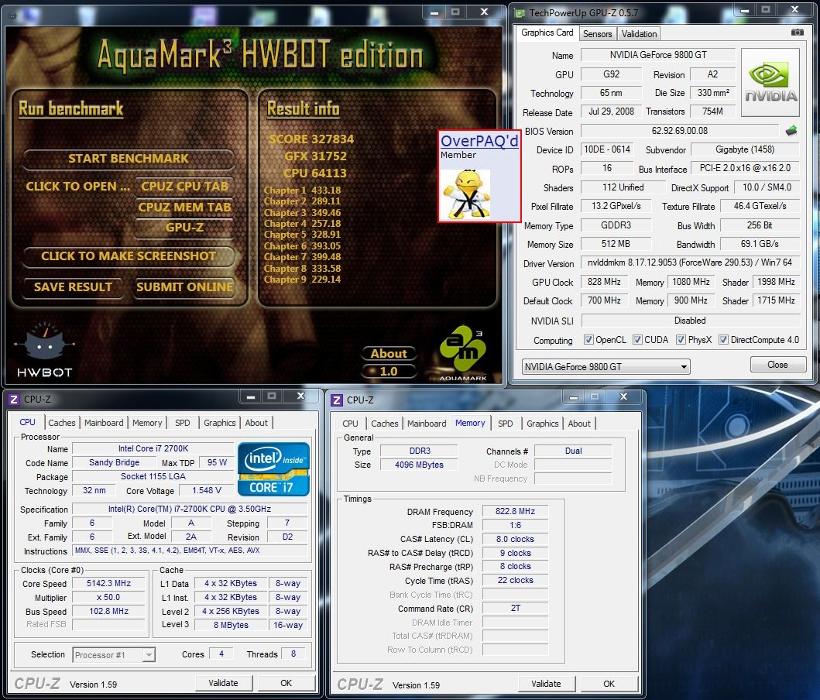Click the right CPU-Z window title icon
The width and height of the screenshot is (820, 700).
click(x=337, y=400)
